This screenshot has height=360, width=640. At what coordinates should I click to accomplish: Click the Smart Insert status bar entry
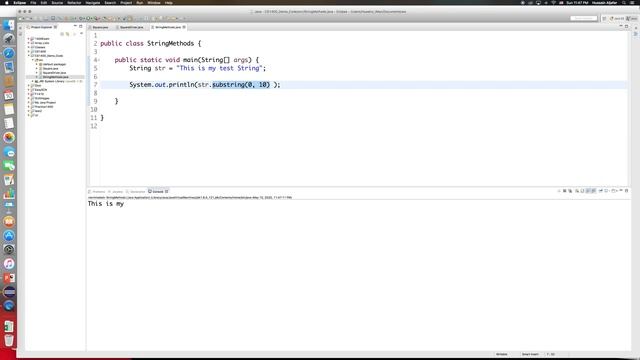[530, 354]
